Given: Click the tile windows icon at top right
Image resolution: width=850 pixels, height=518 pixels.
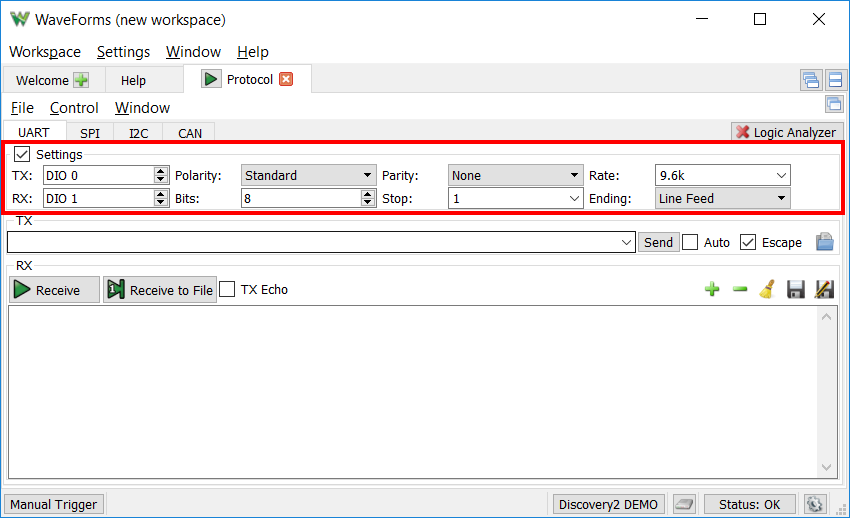Looking at the screenshot, I should 835,80.
